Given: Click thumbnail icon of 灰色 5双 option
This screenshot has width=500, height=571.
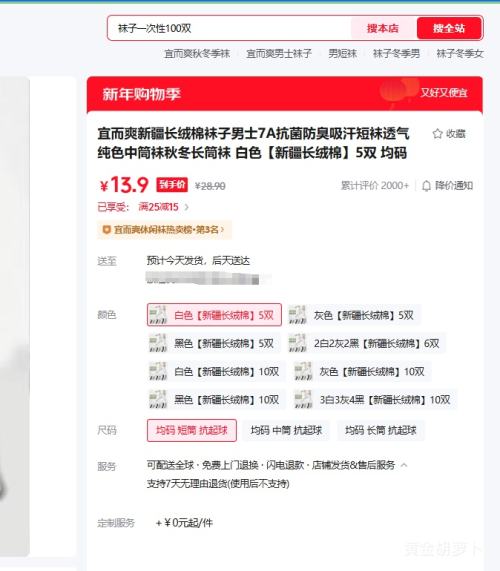Looking at the screenshot, I should [297, 315].
